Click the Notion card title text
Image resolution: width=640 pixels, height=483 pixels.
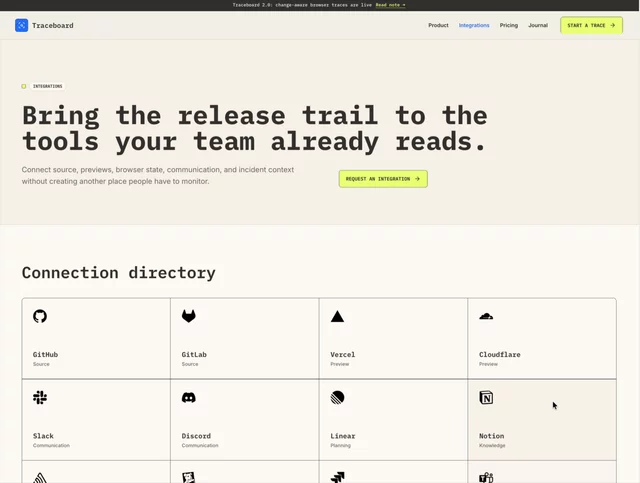click(491, 436)
